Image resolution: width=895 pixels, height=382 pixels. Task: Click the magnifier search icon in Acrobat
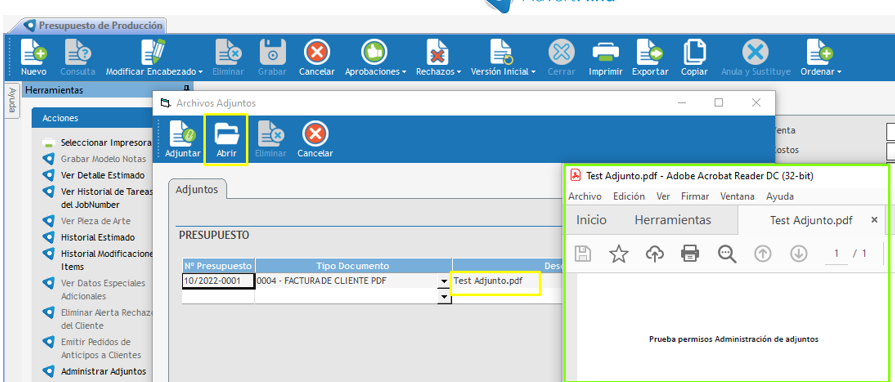[x=727, y=254]
